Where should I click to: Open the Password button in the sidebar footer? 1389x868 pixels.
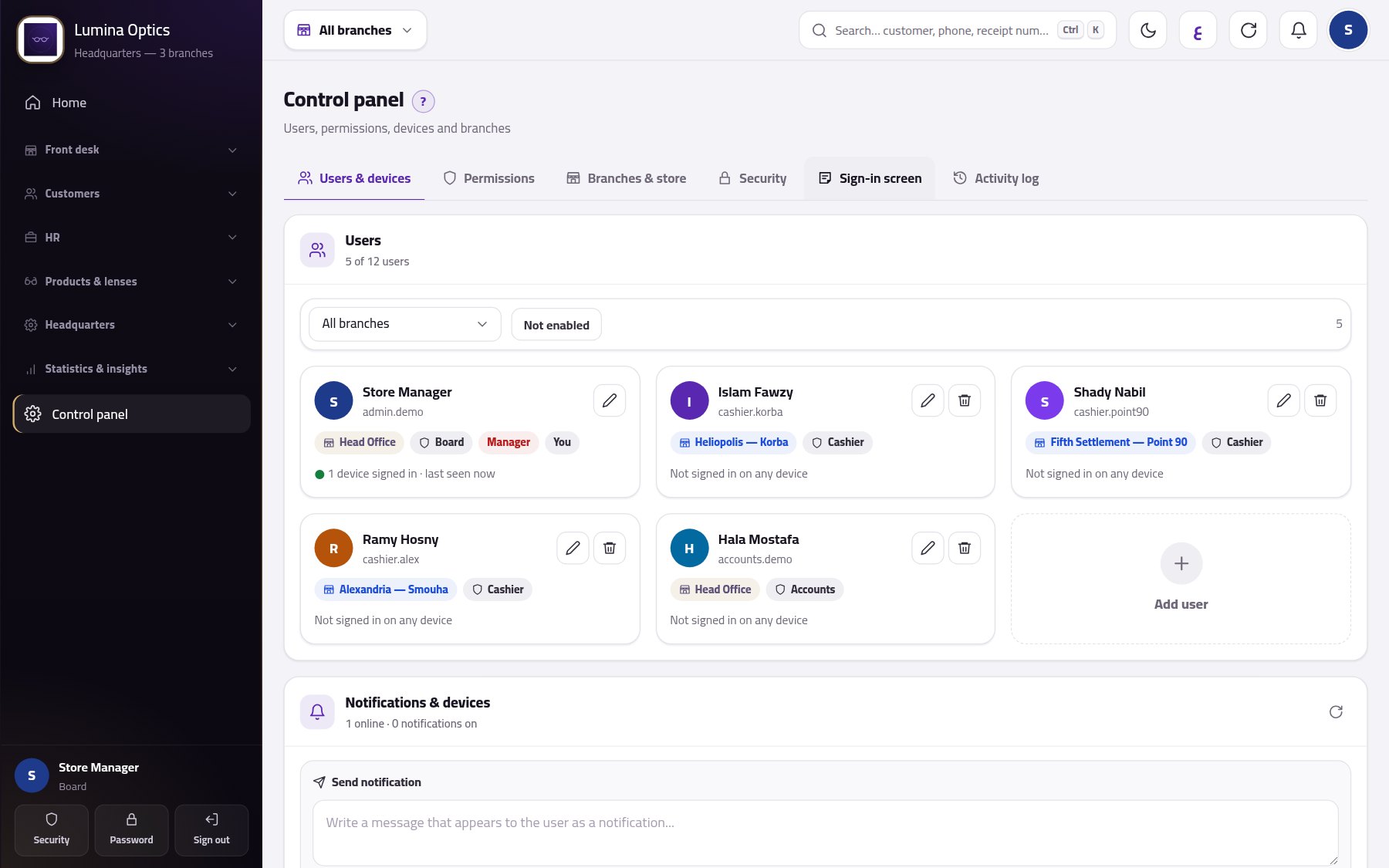click(x=131, y=830)
